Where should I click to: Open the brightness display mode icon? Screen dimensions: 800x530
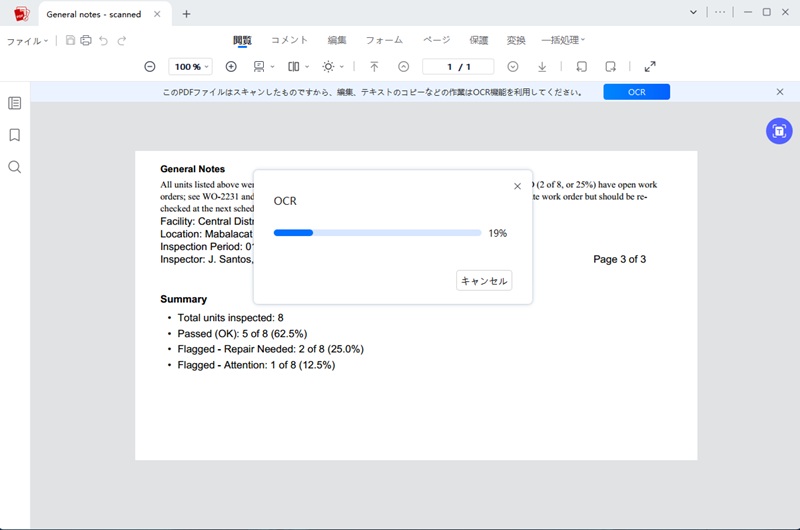pos(329,66)
